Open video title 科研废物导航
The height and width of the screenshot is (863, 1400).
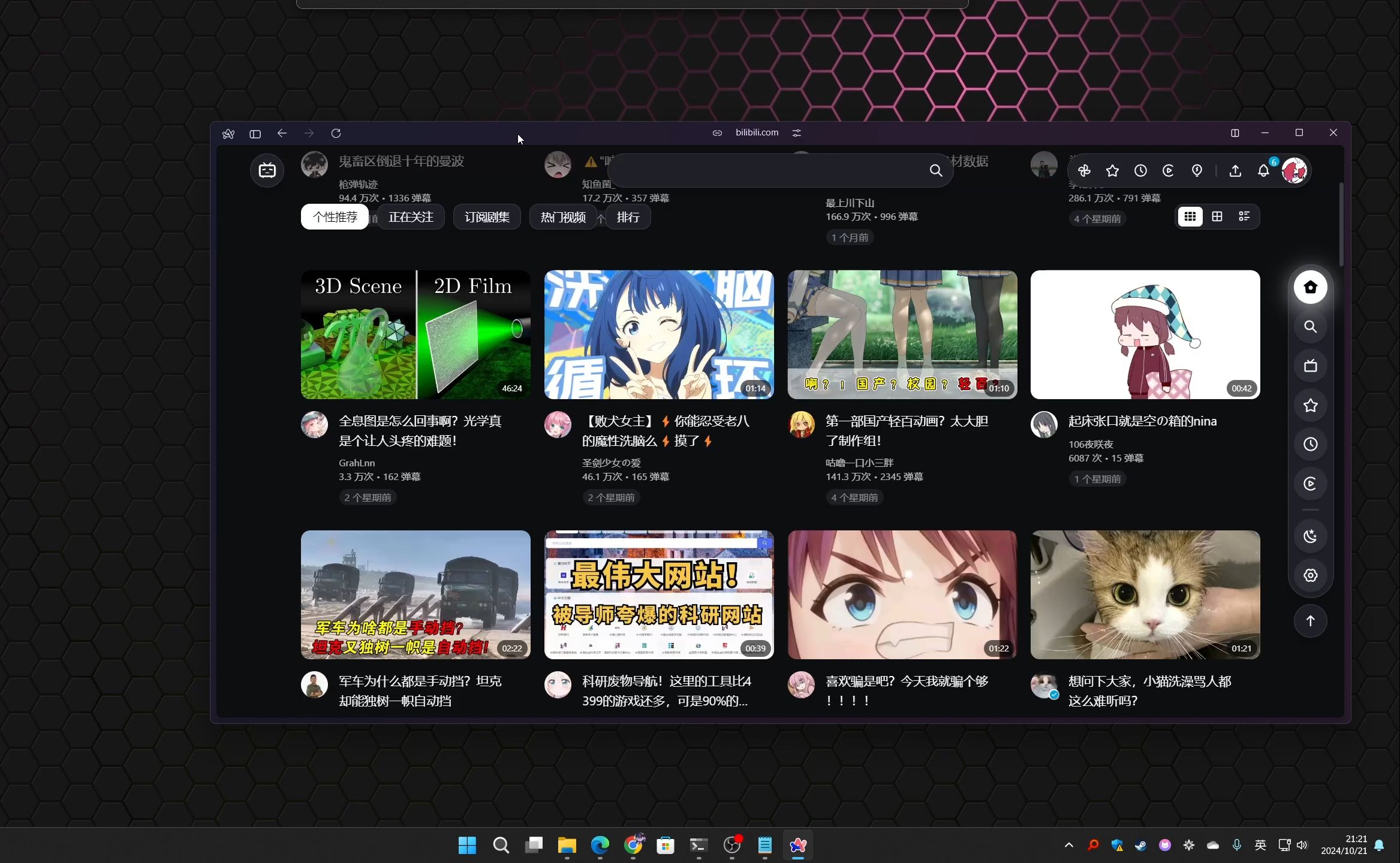666,691
